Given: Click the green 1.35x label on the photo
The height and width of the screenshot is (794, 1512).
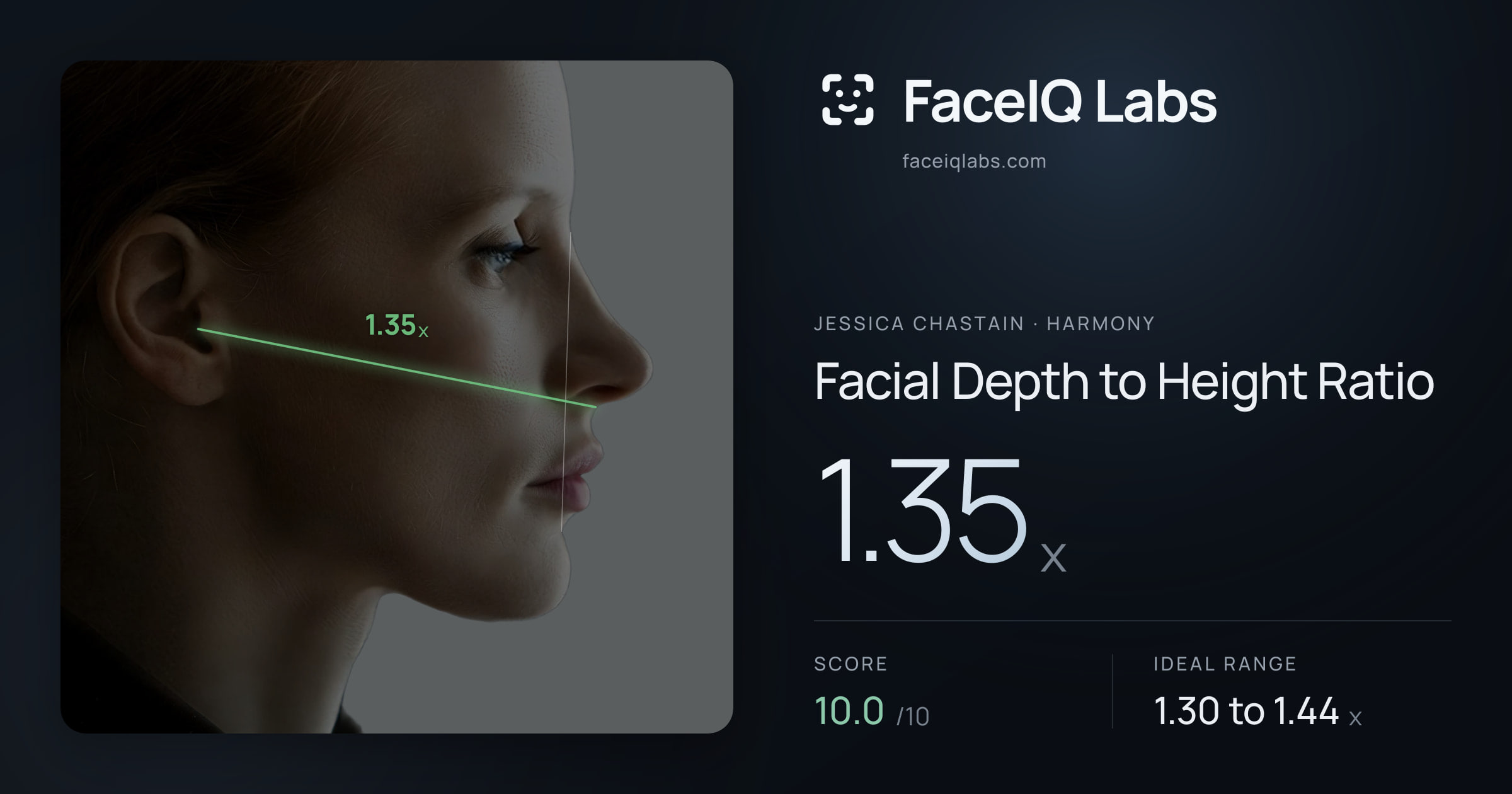Looking at the screenshot, I should [x=397, y=325].
